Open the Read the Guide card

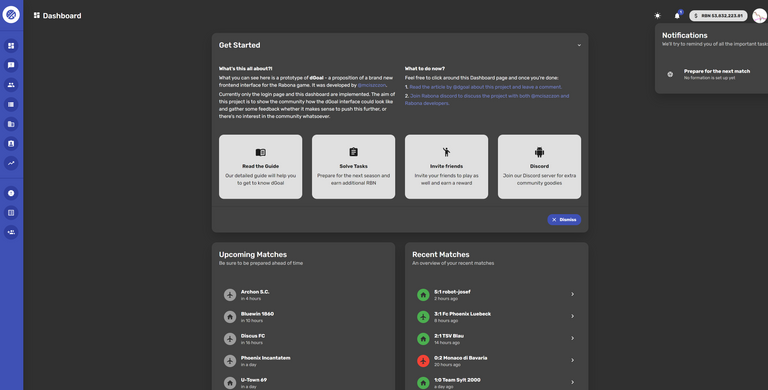pos(261,167)
